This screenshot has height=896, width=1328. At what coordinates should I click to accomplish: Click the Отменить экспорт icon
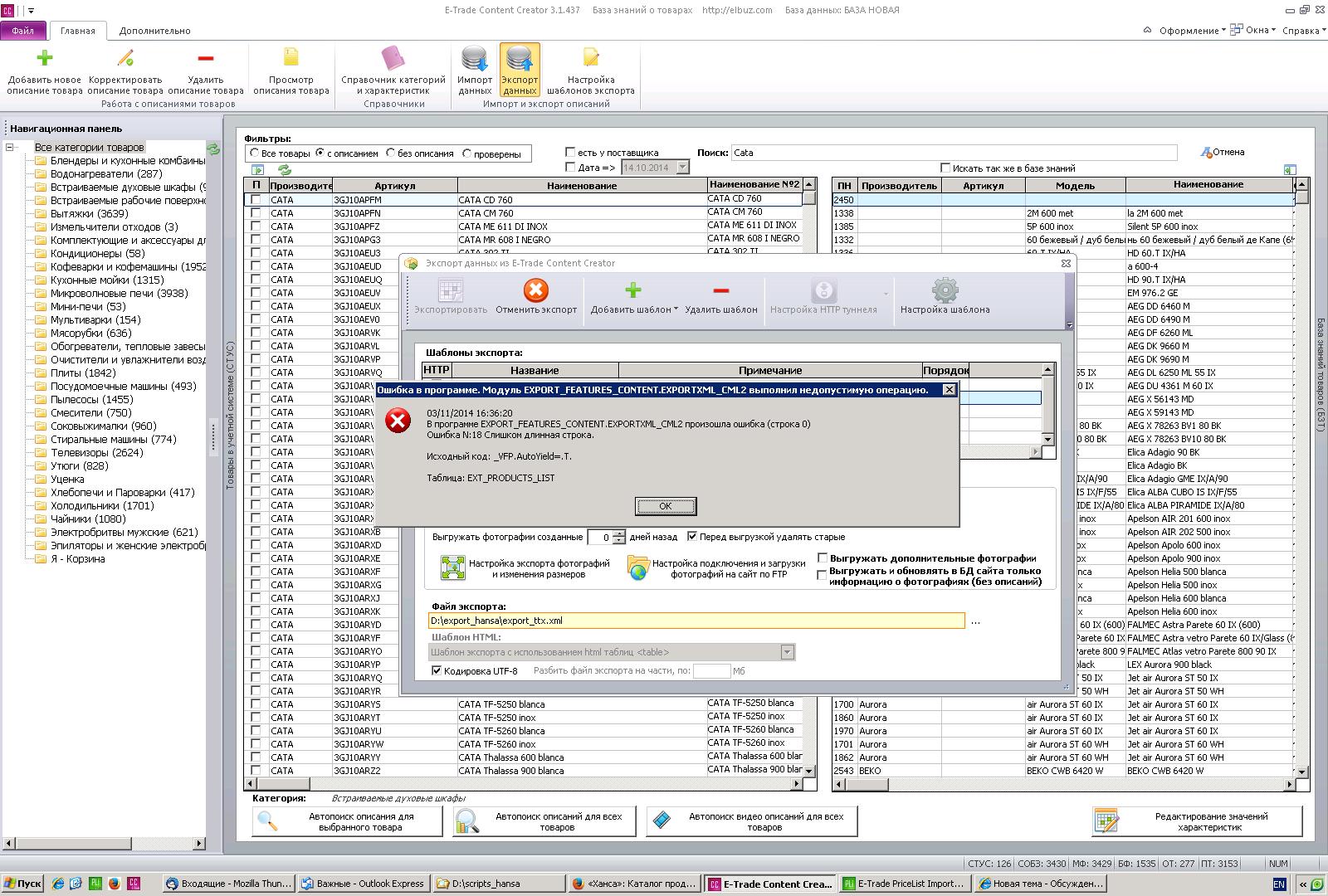click(536, 290)
